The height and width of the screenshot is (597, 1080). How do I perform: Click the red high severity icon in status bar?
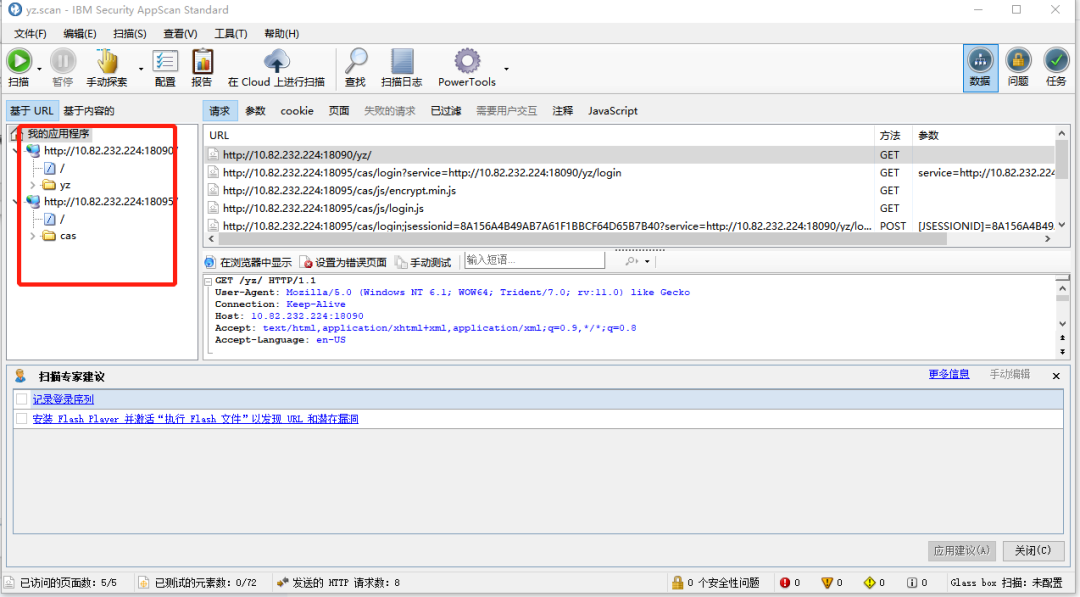pyautogui.click(x=785, y=583)
